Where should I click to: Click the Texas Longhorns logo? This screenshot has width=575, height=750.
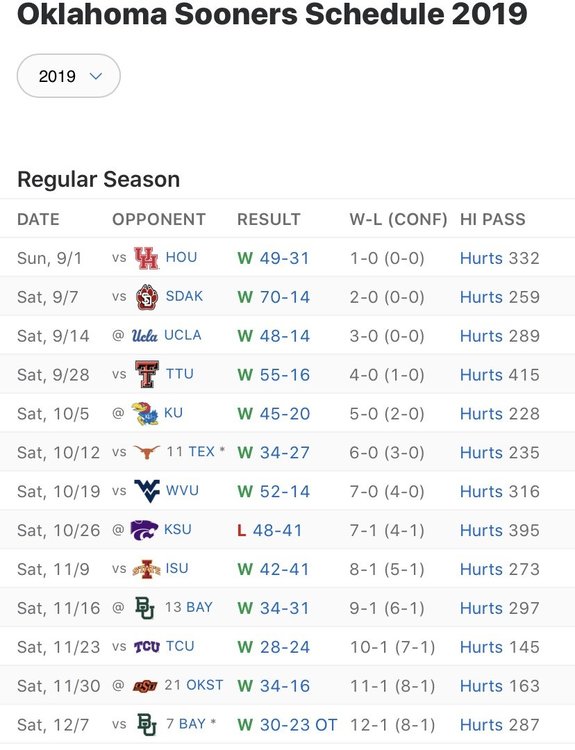pos(146,452)
